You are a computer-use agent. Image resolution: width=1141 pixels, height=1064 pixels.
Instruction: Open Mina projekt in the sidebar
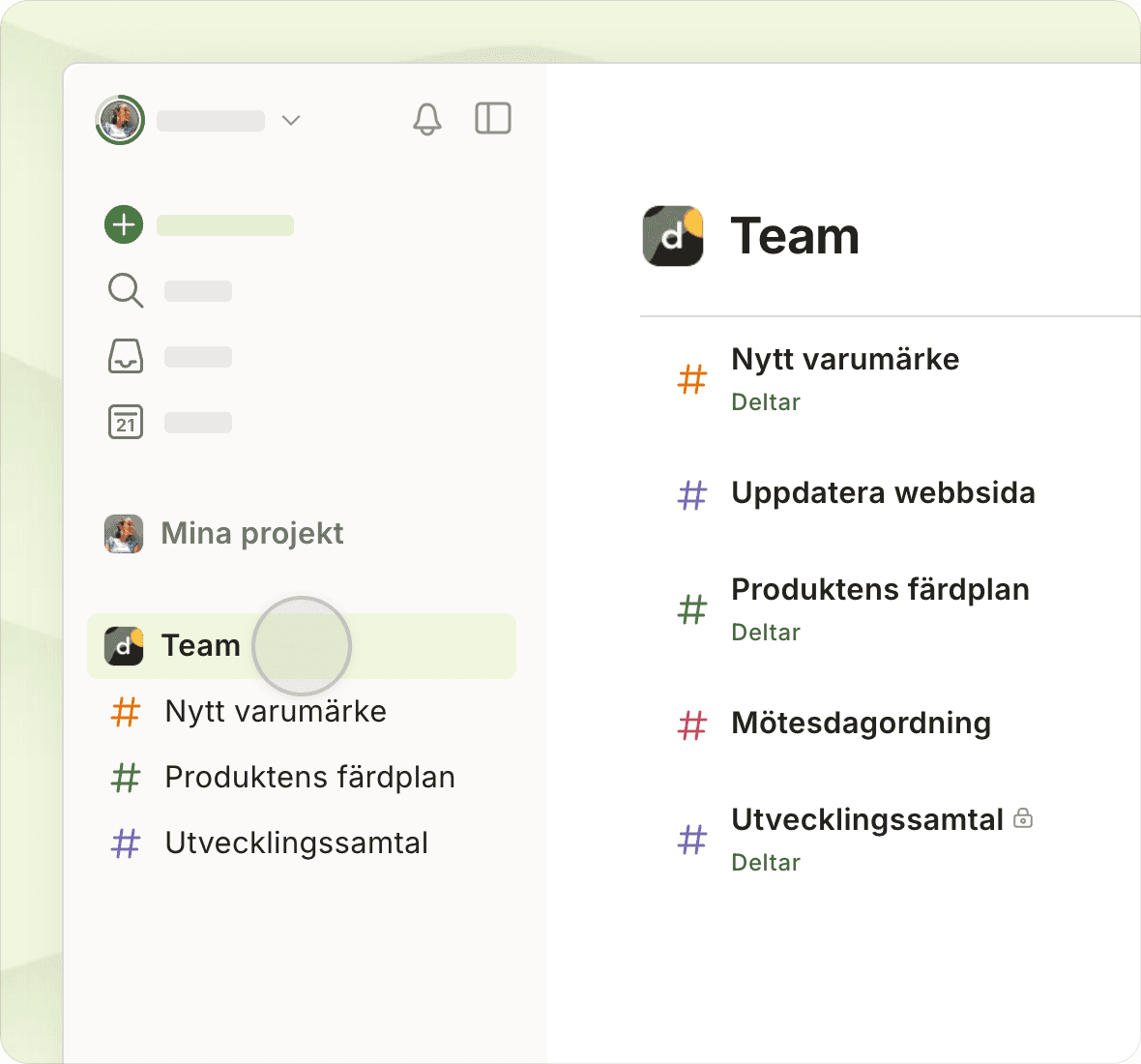(251, 533)
